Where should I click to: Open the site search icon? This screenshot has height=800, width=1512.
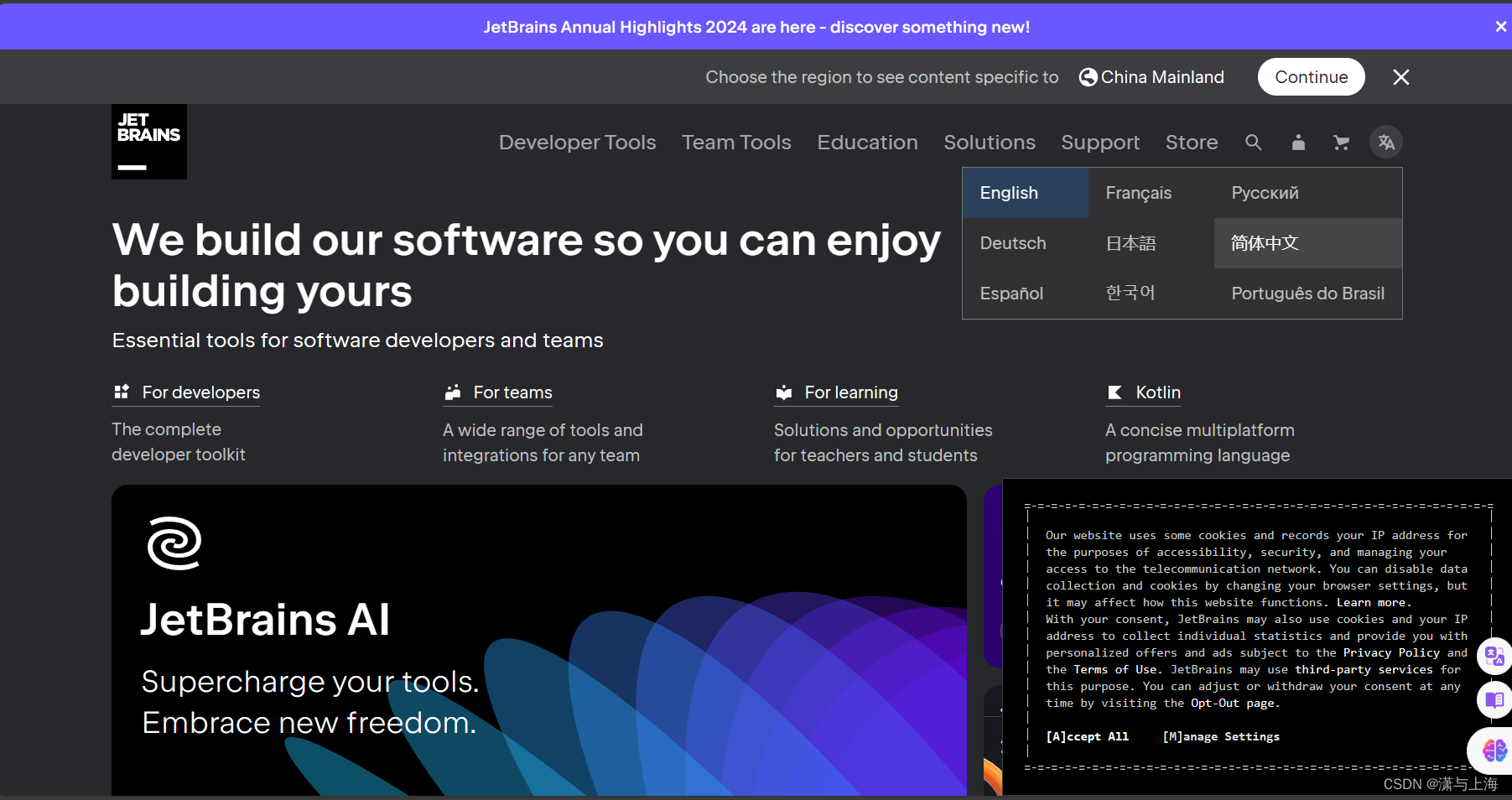pyautogui.click(x=1254, y=143)
